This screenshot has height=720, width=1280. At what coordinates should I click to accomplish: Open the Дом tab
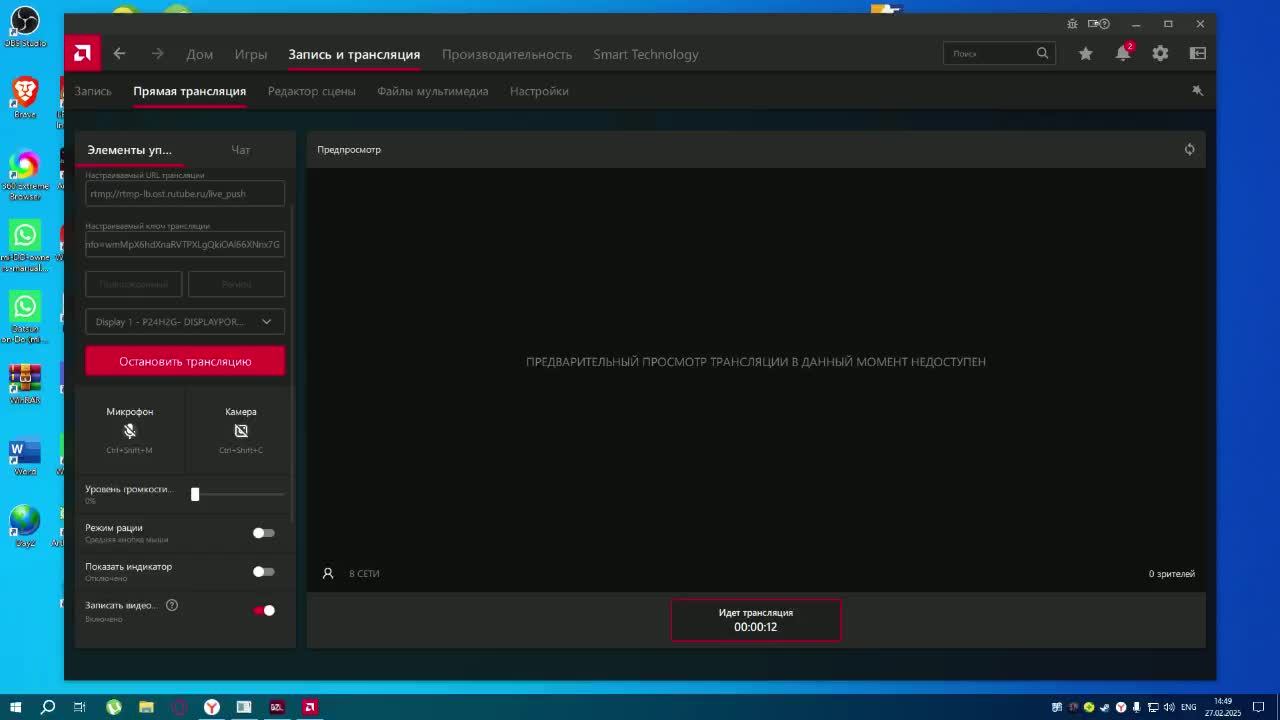tap(199, 54)
